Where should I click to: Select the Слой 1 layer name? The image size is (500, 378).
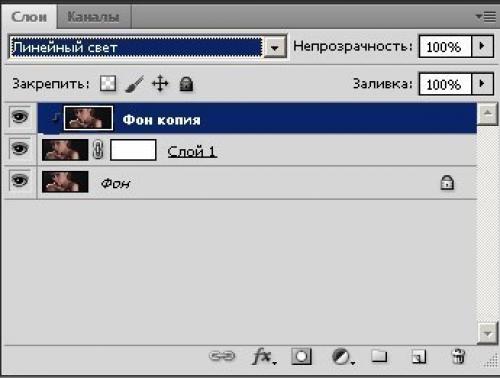(192, 152)
